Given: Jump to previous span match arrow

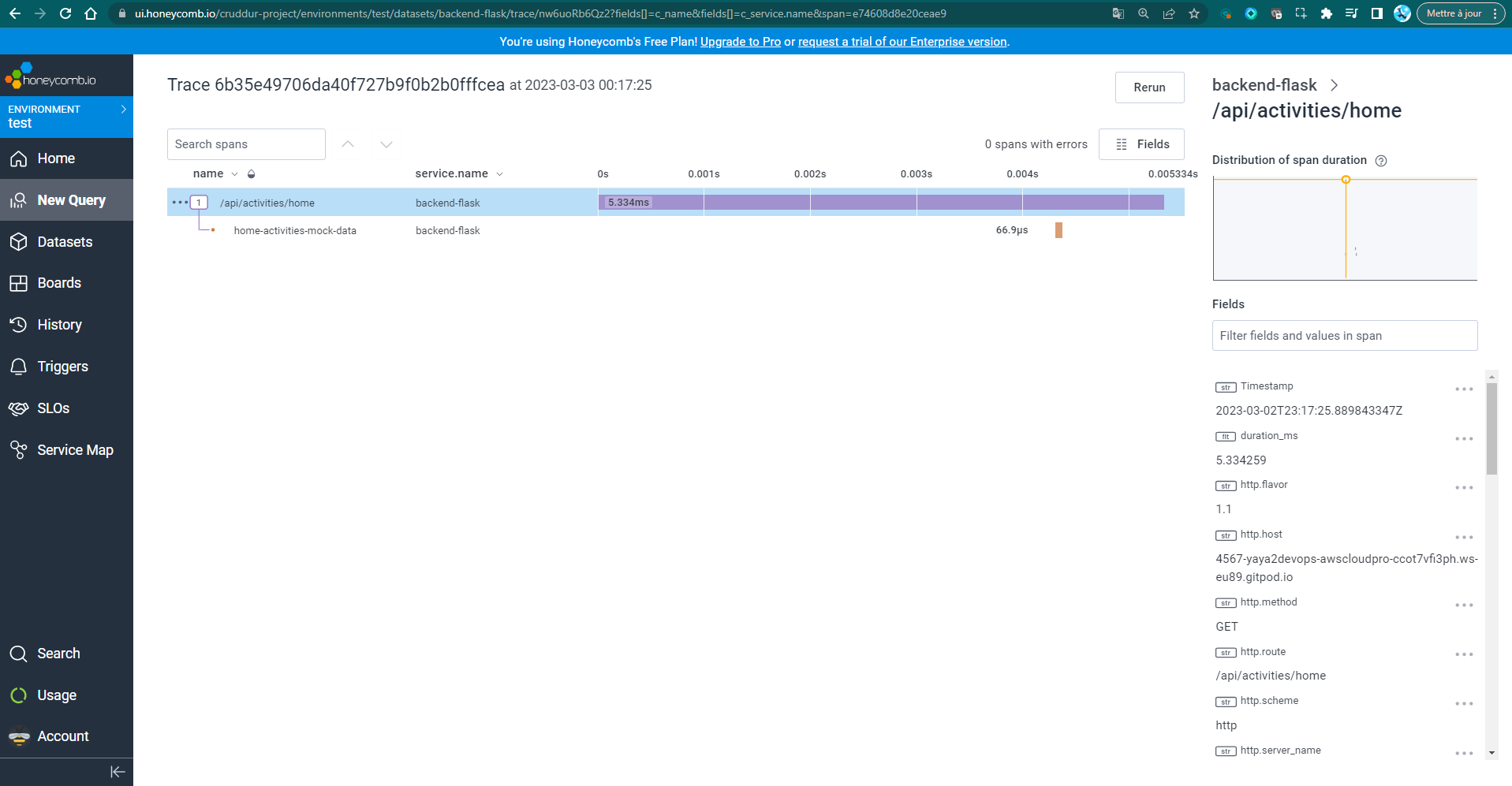Looking at the screenshot, I should point(348,144).
